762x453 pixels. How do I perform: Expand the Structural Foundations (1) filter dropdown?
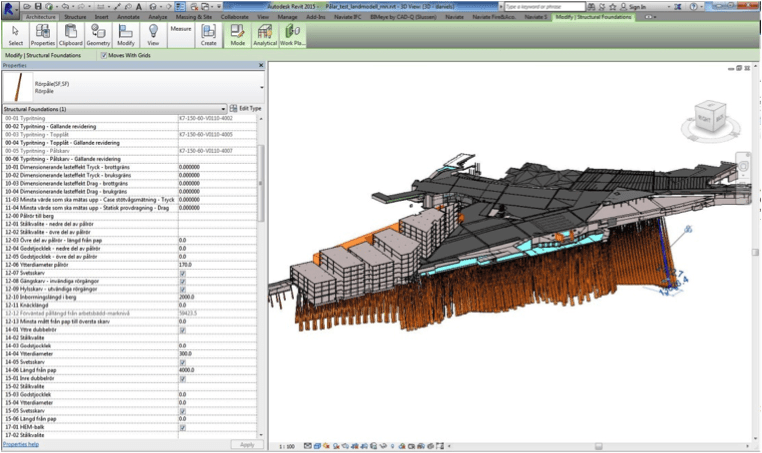223,108
